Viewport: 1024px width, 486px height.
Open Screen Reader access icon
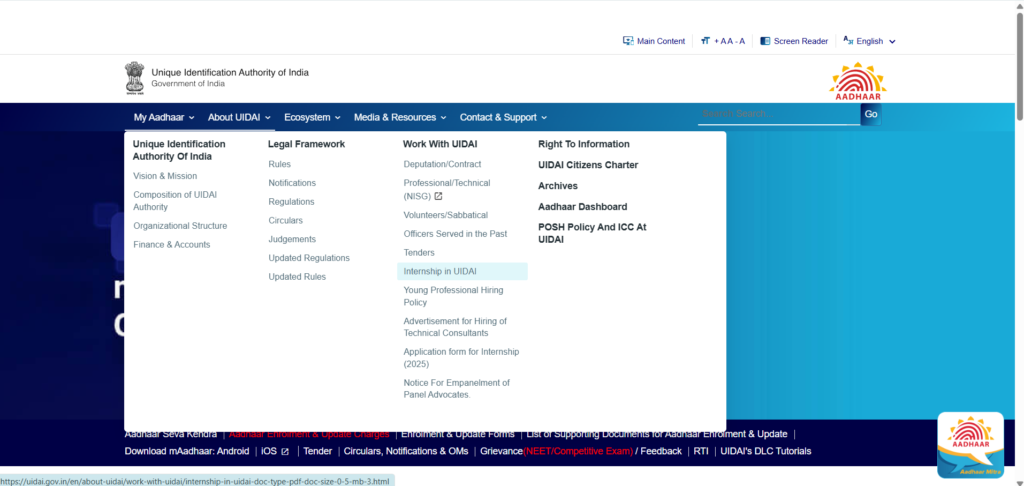765,40
